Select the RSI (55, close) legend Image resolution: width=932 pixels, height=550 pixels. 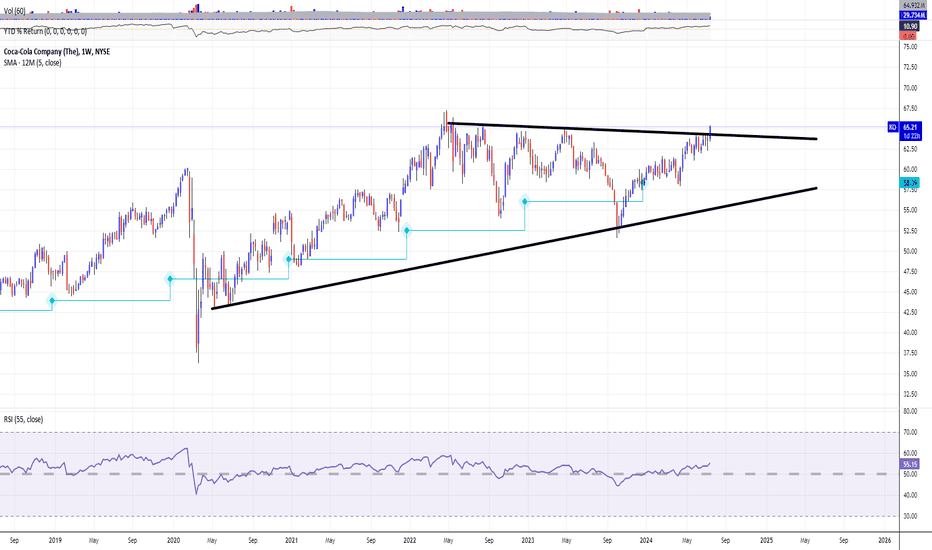[23, 419]
